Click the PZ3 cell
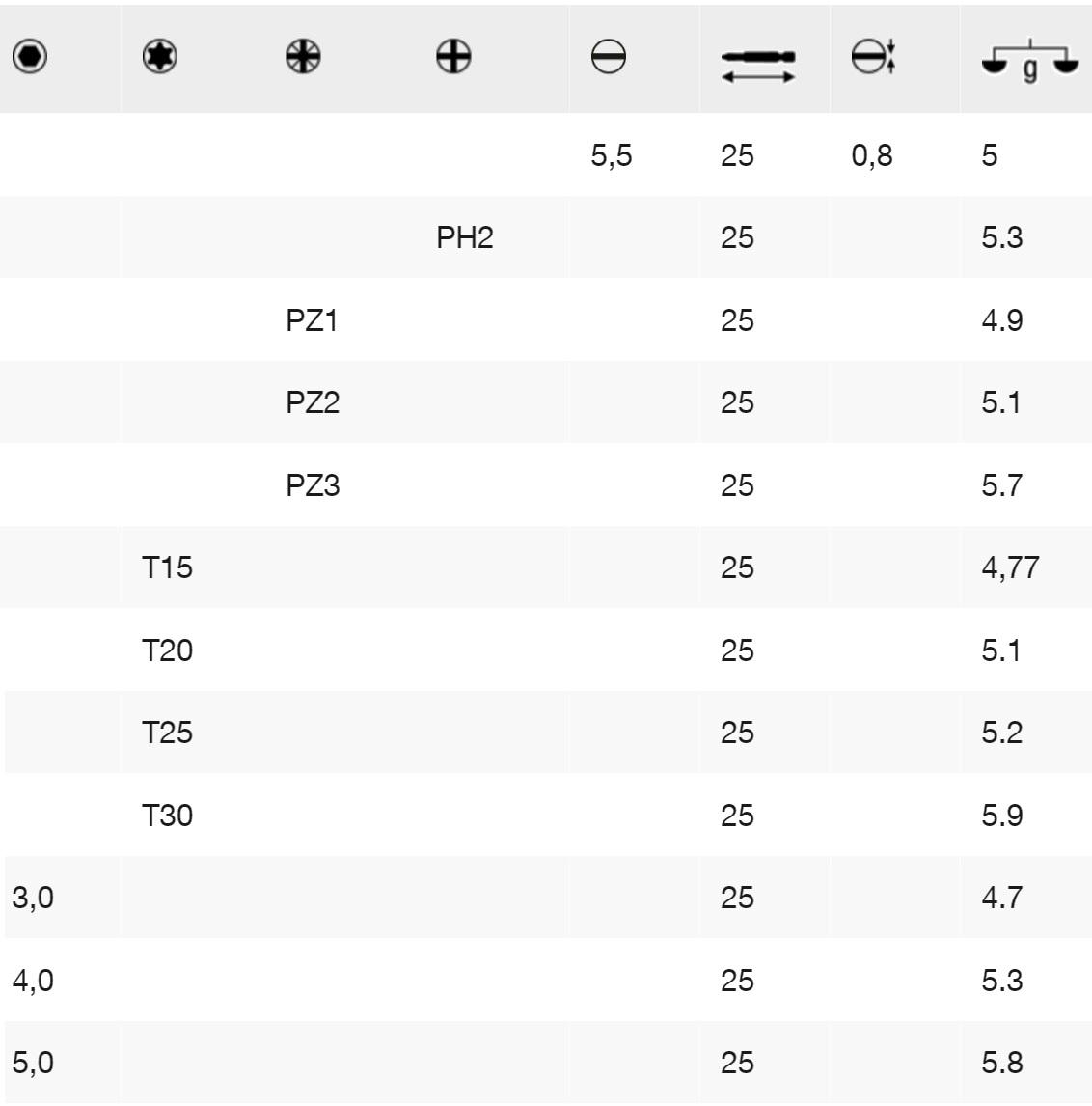This screenshot has height=1106, width=1092. tap(313, 484)
